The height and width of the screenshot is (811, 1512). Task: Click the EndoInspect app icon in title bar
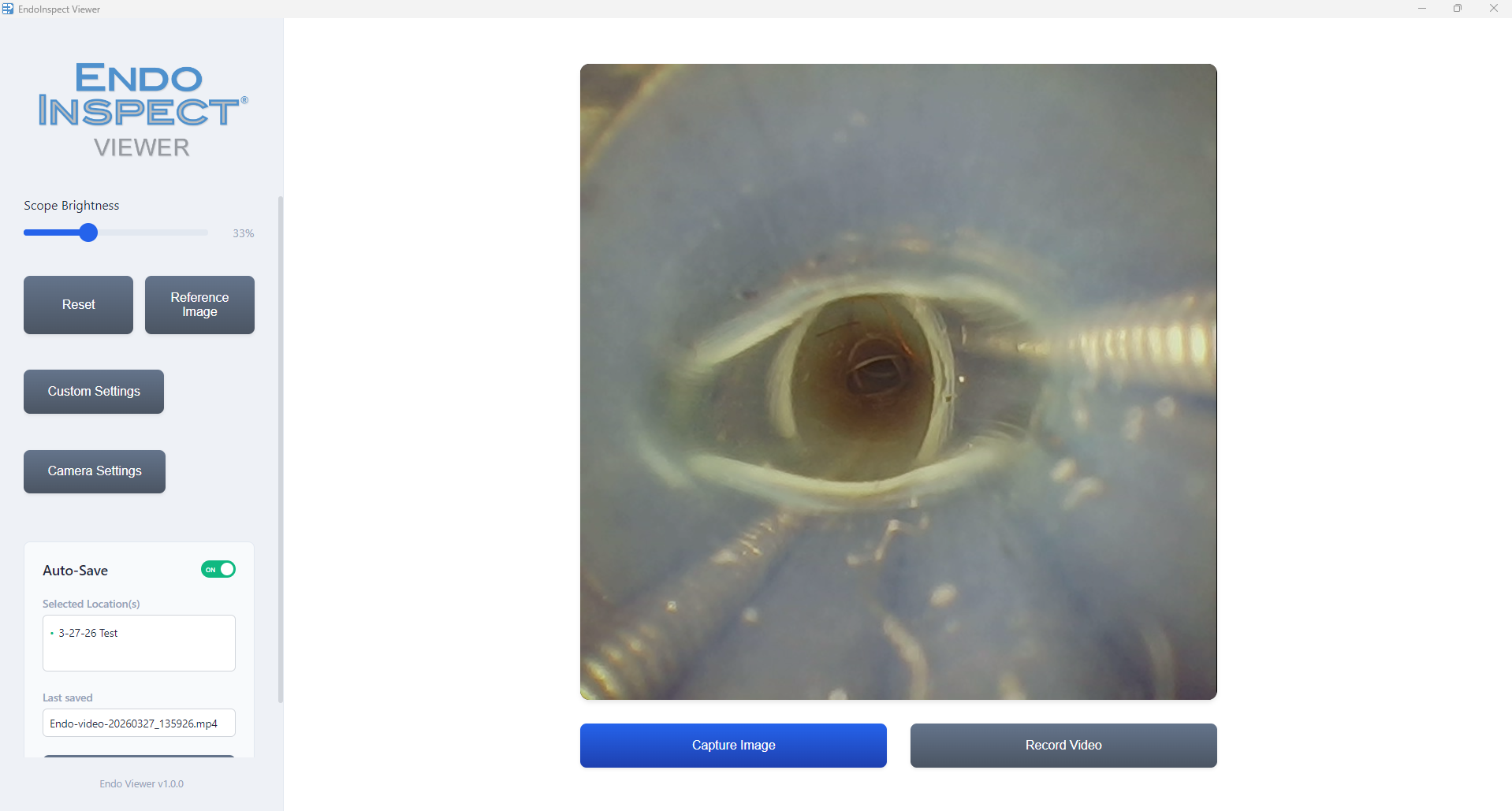point(8,9)
